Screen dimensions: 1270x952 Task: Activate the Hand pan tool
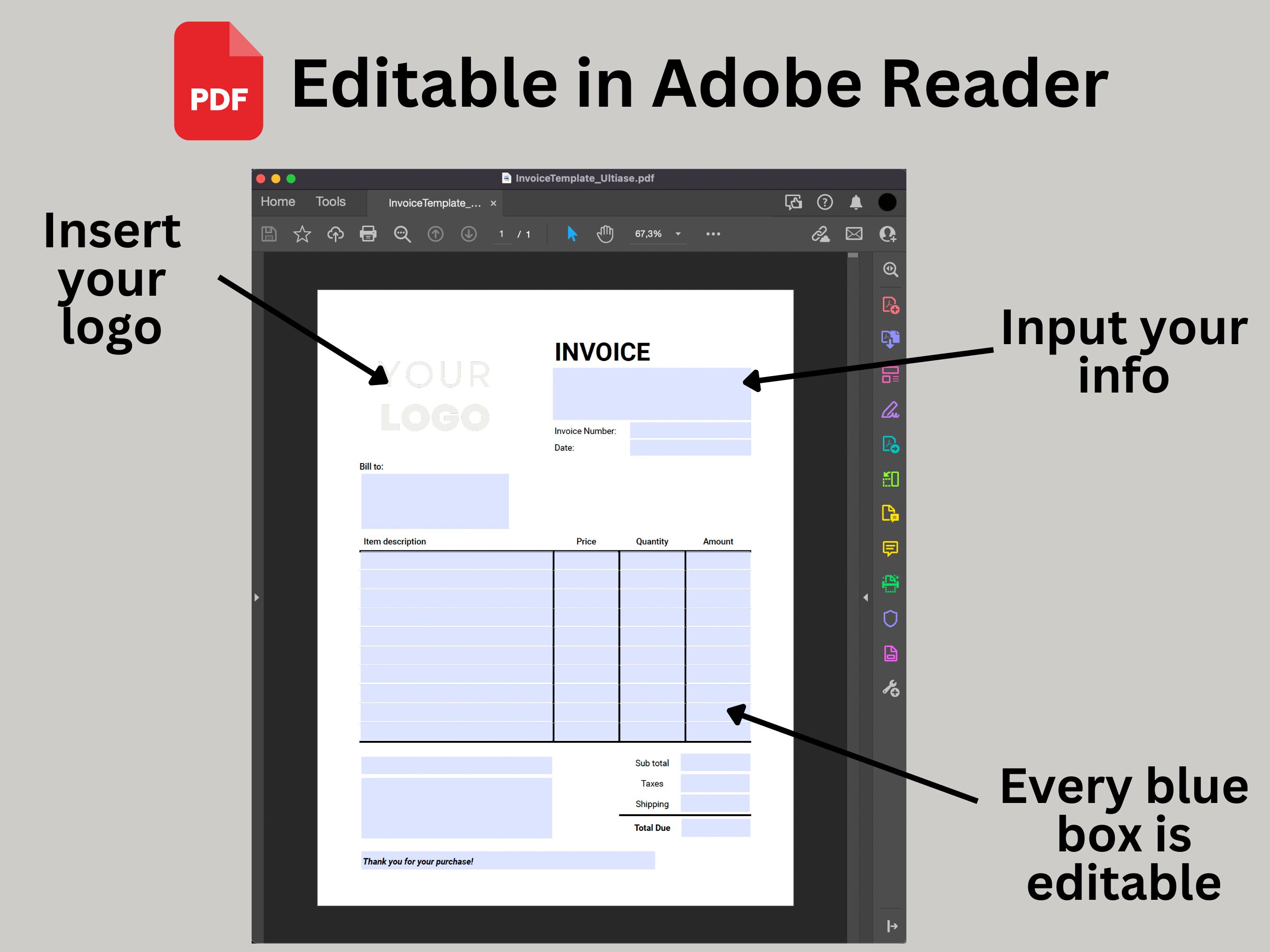tap(604, 234)
